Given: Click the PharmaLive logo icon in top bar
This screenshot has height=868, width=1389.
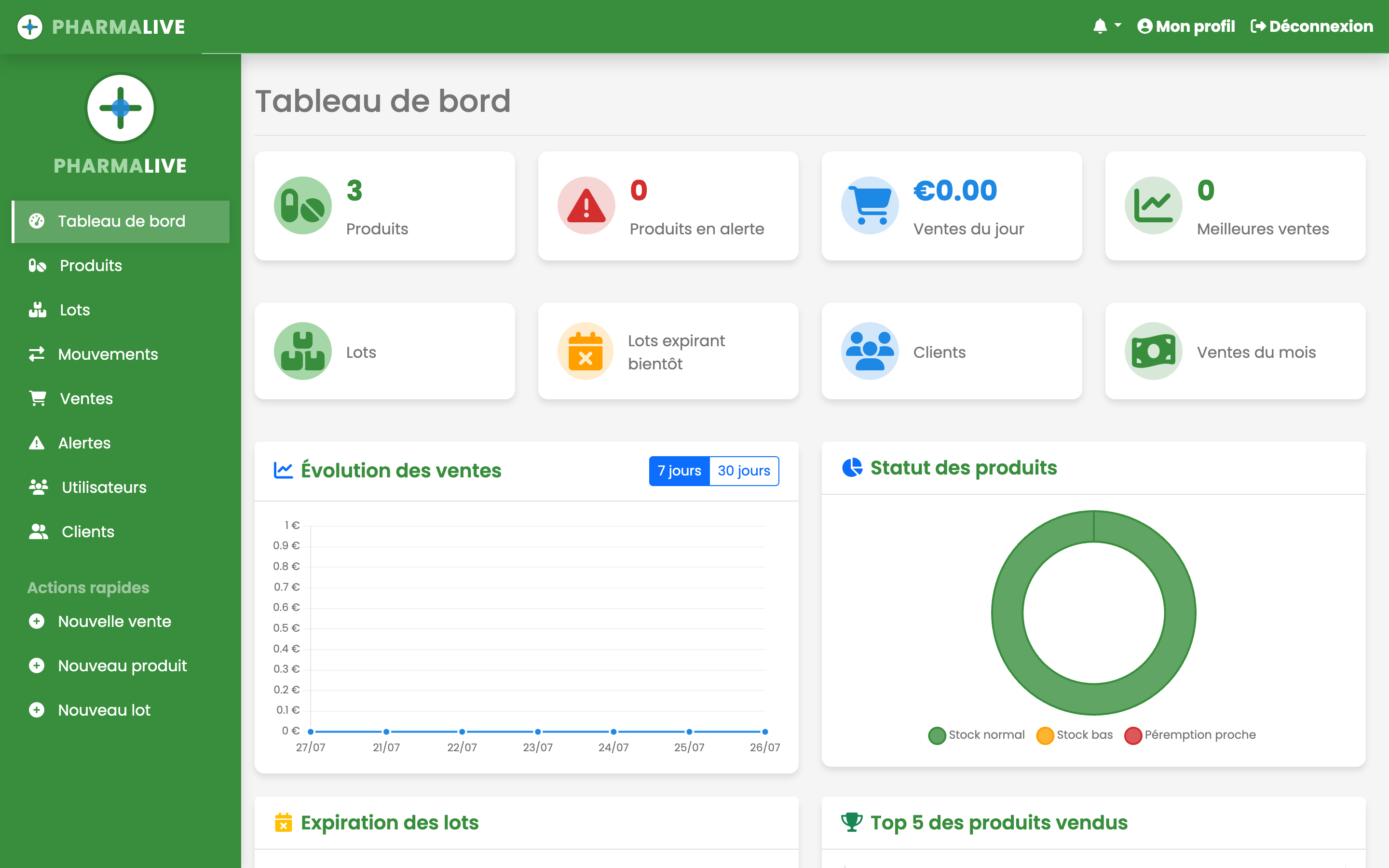Looking at the screenshot, I should point(30,27).
